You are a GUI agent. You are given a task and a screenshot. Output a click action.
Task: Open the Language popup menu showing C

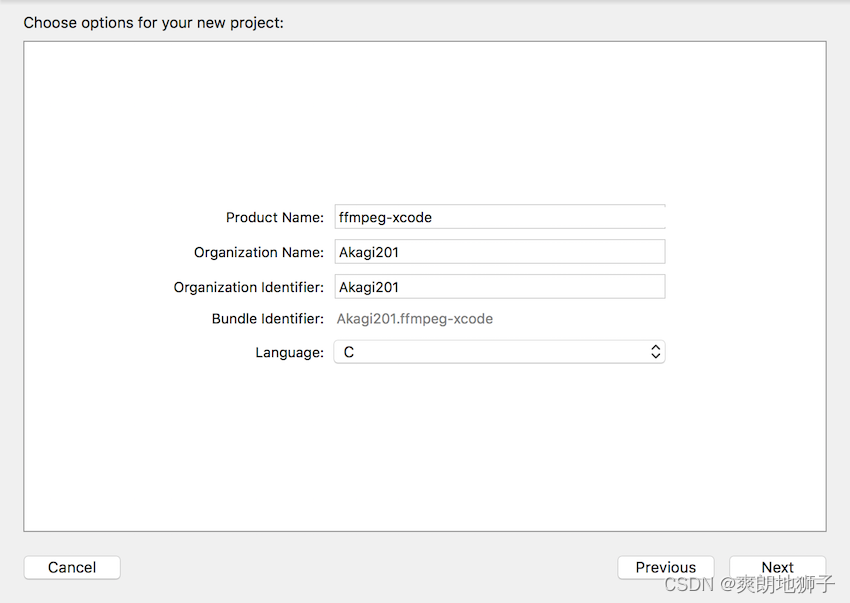click(x=500, y=352)
